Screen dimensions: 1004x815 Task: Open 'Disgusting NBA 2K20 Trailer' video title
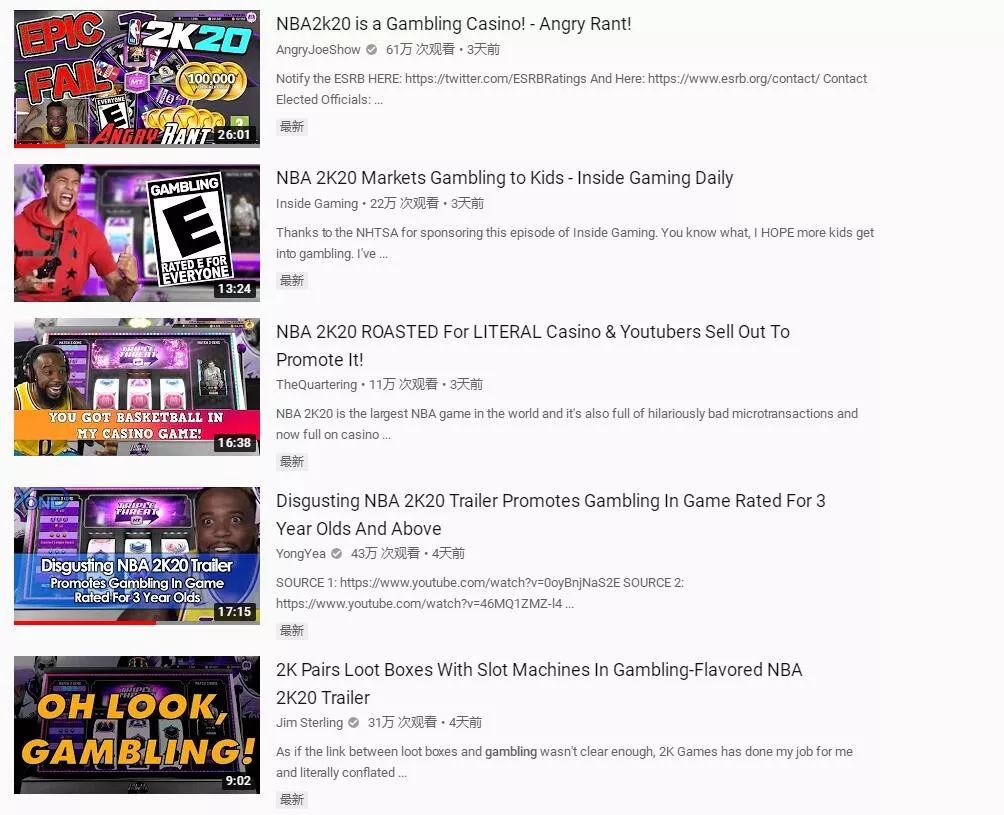(551, 514)
